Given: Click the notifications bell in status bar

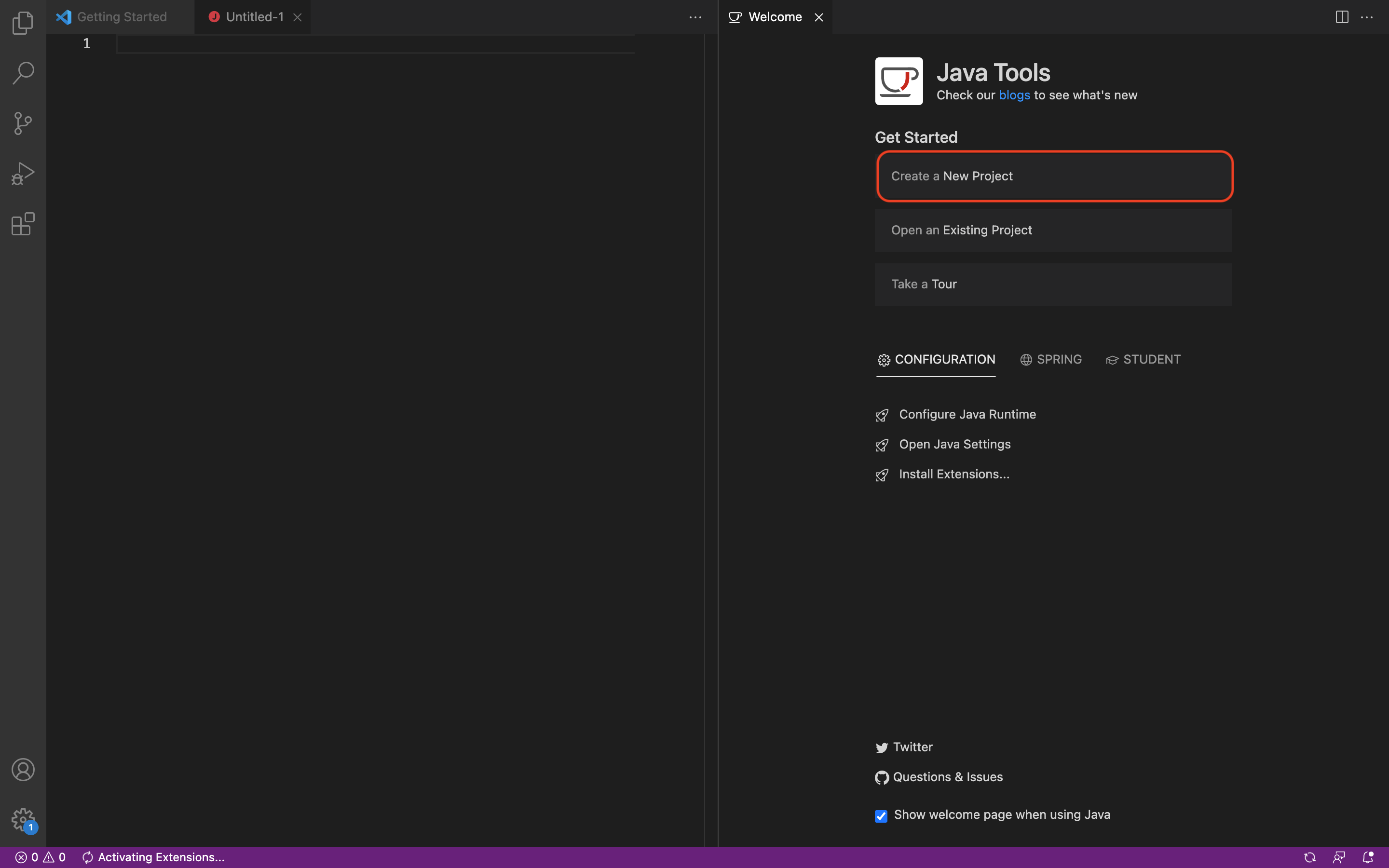Looking at the screenshot, I should coord(1368,857).
